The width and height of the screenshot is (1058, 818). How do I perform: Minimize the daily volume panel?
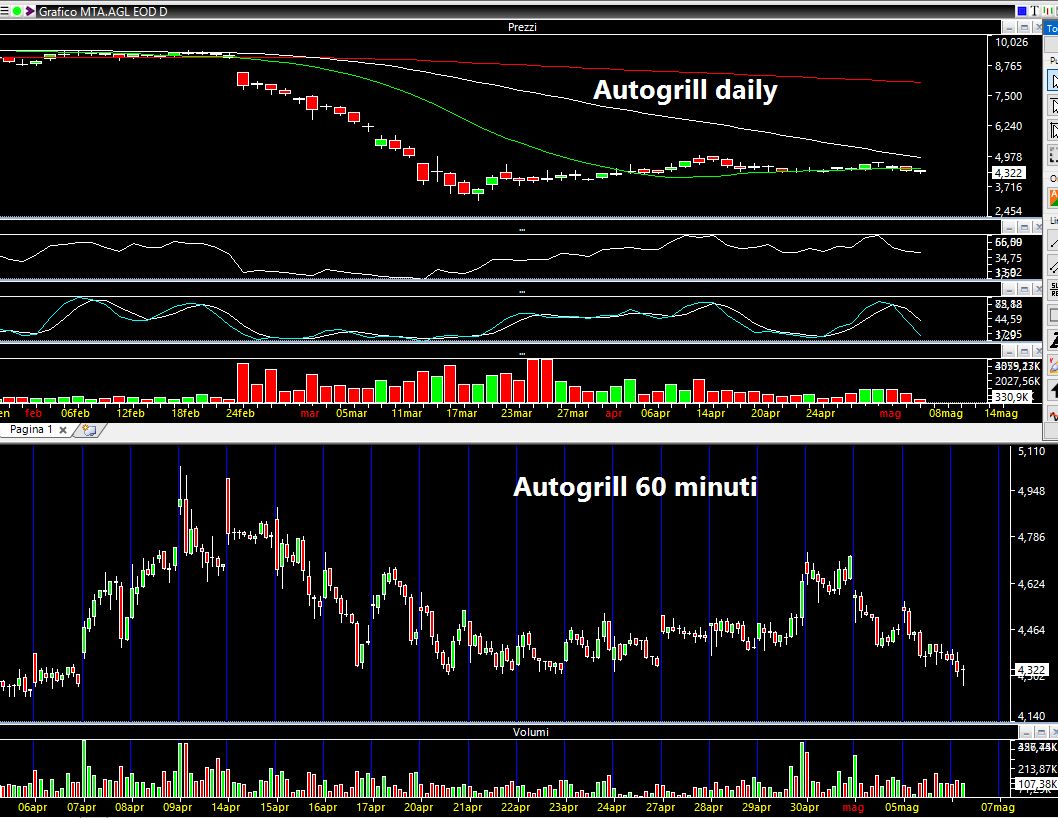coord(1009,352)
